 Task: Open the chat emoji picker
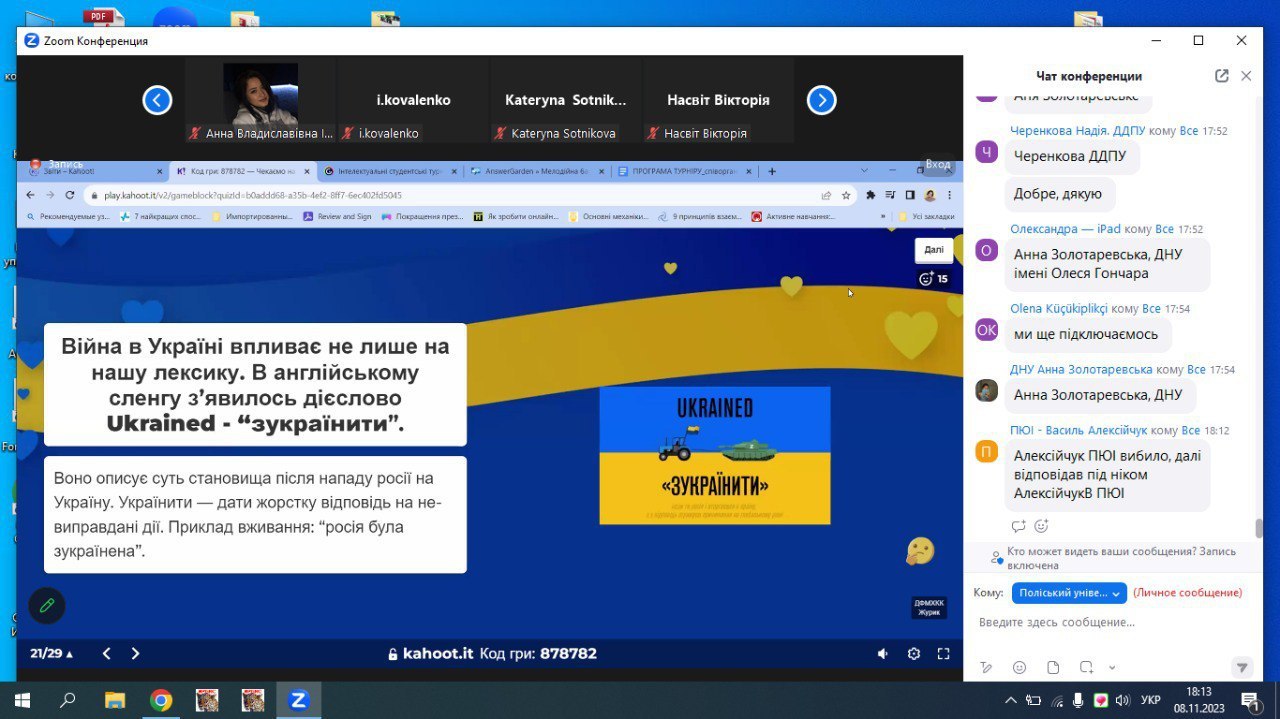click(x=1019, y=667)
